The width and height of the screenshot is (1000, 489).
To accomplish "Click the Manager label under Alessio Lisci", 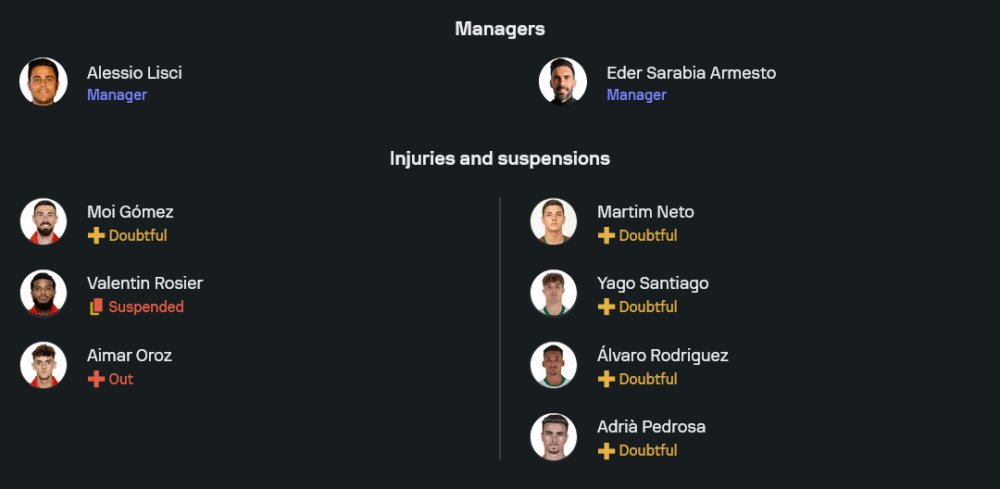I will click(x=116, y=95).
